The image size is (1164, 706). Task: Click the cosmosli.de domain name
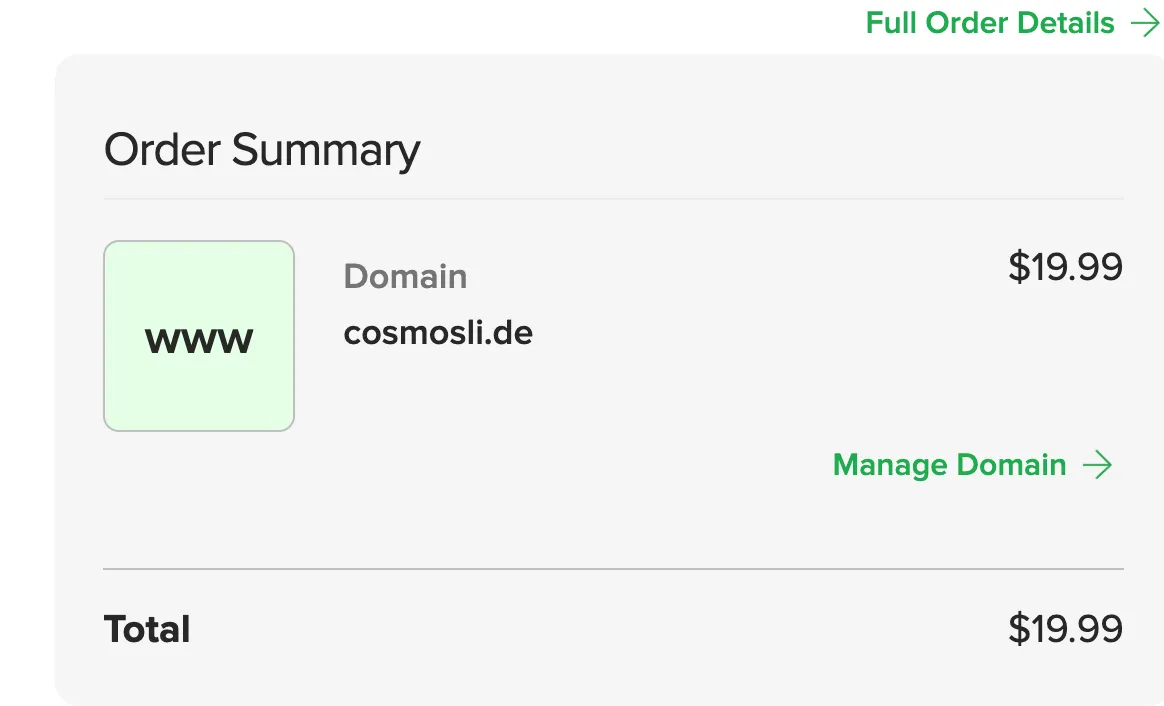pos(438,333)
